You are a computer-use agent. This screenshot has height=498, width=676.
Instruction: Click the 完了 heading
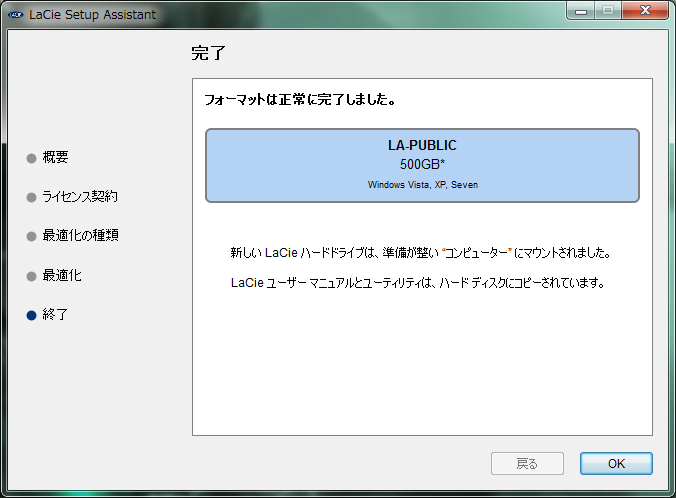click(x=208, y=53)
